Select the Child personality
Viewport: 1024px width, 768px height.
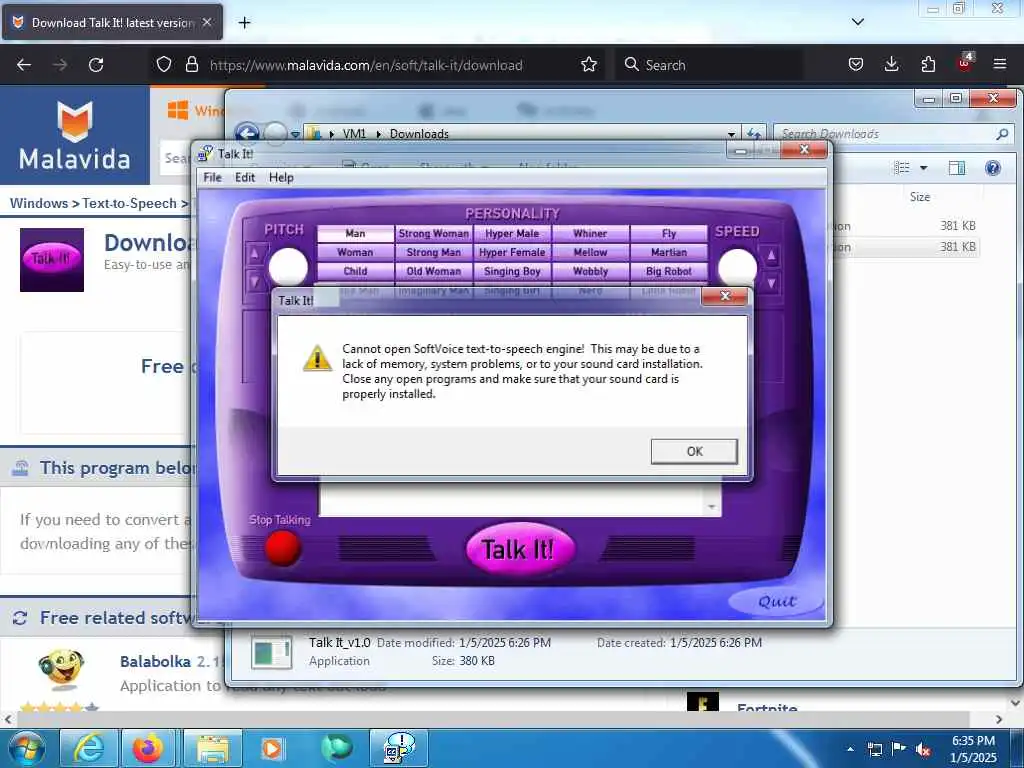pyautogui.click(x=355, y=271)
